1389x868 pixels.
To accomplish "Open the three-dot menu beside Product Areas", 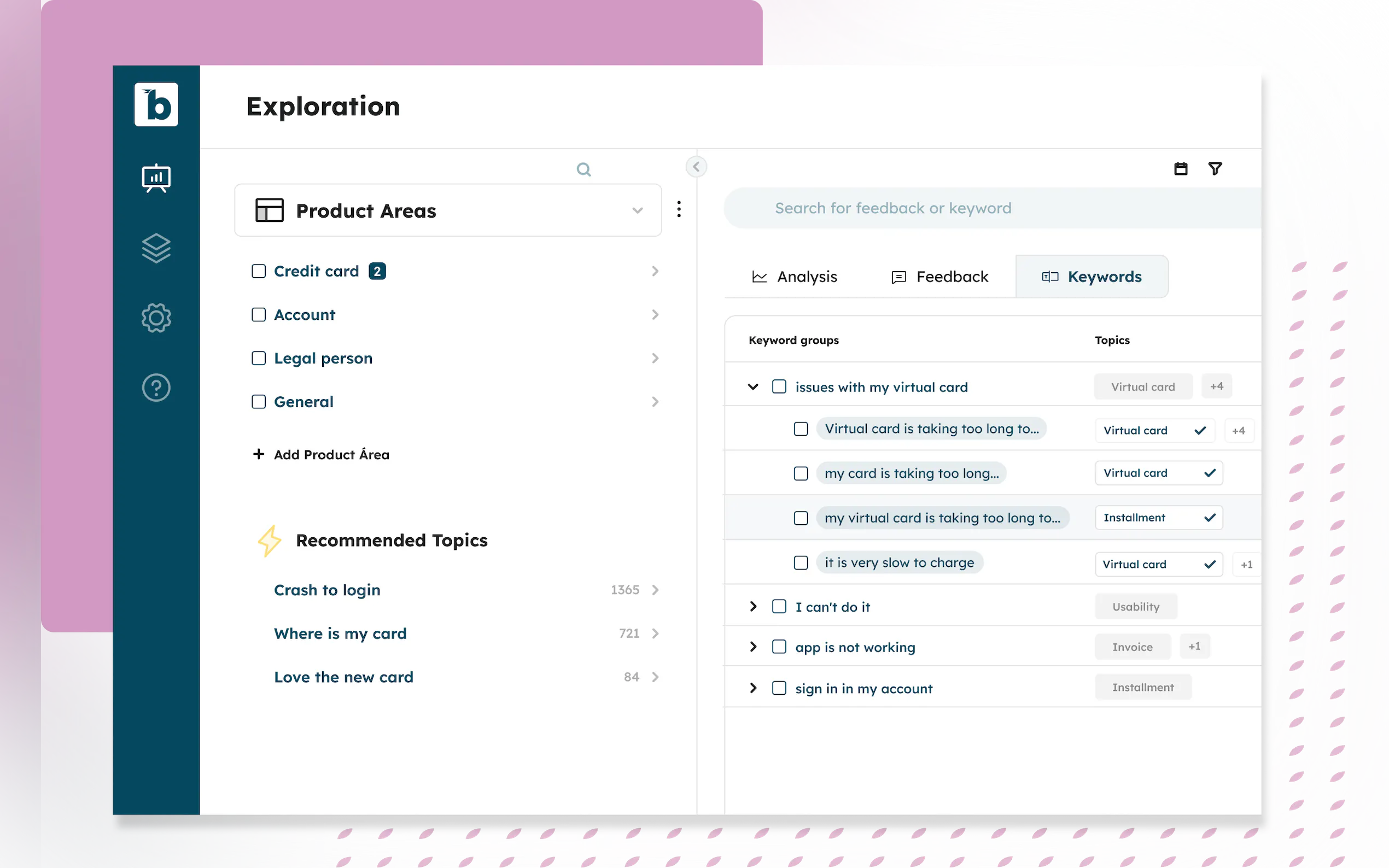I will pyautogui.click(x=679, y=209).
